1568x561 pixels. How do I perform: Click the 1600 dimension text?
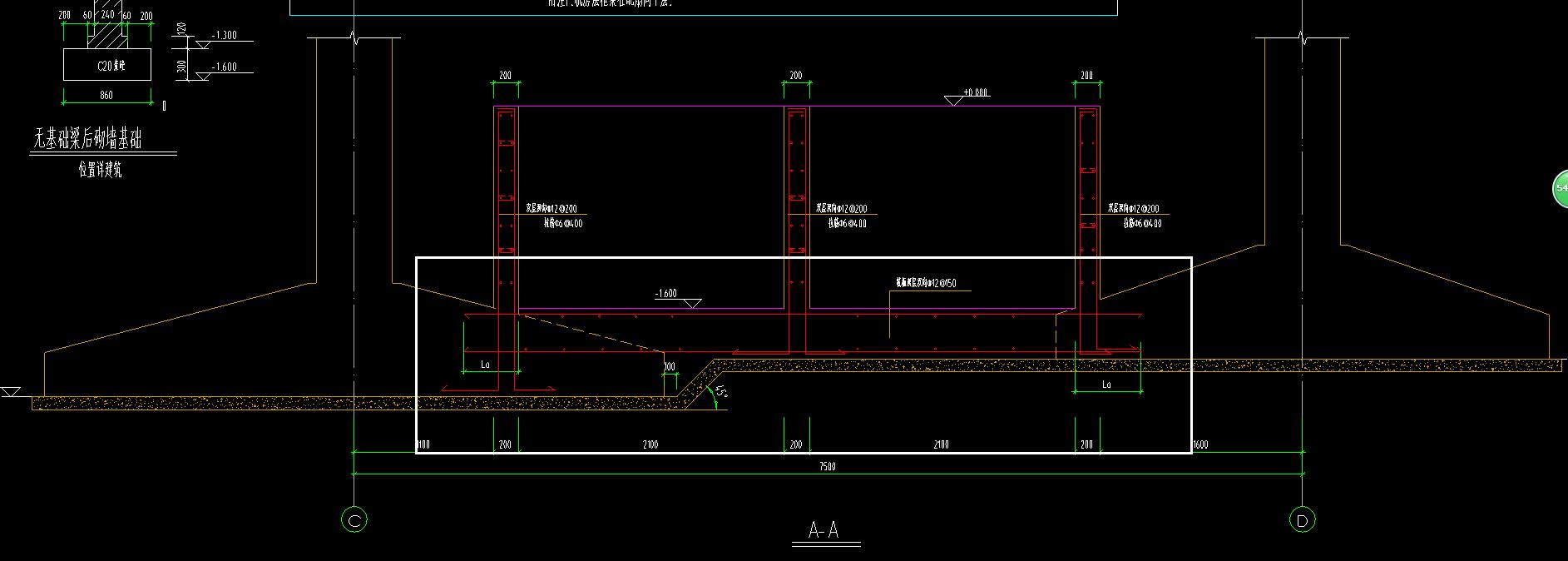click(1200, 444)
